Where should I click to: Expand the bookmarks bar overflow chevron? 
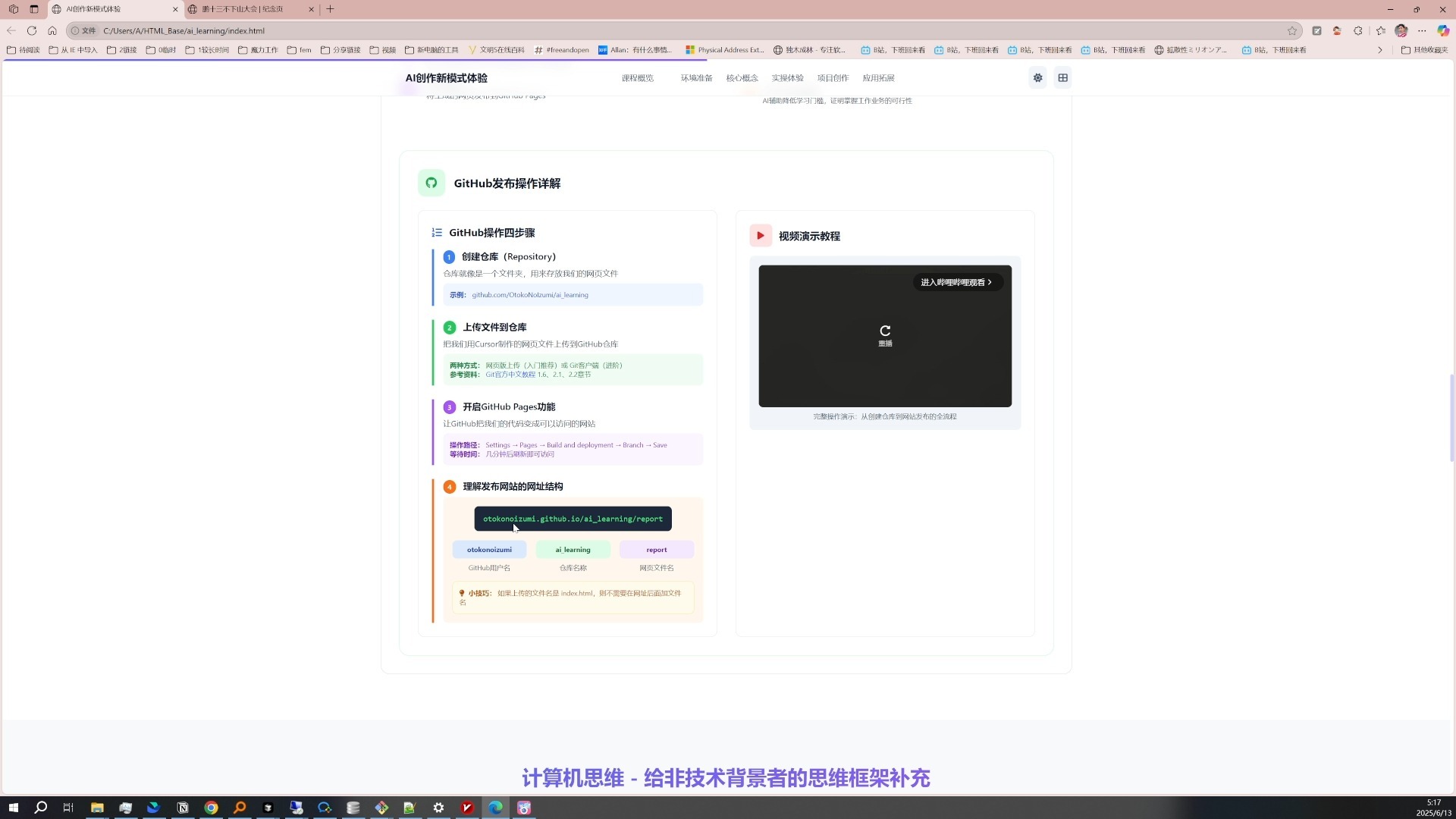1379,50
